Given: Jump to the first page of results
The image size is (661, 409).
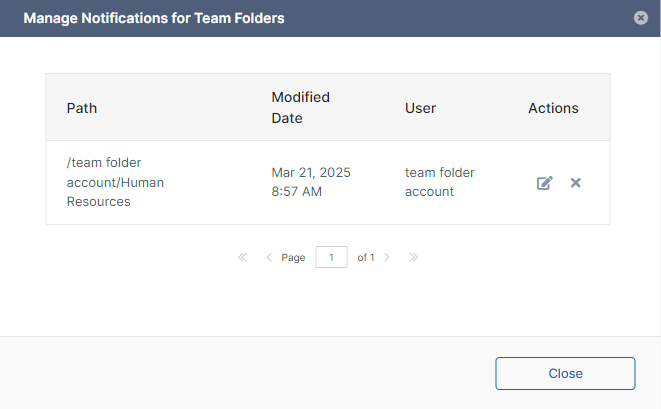Looking at the screenshot, I should pyautogui.click(x=243, y=258).
